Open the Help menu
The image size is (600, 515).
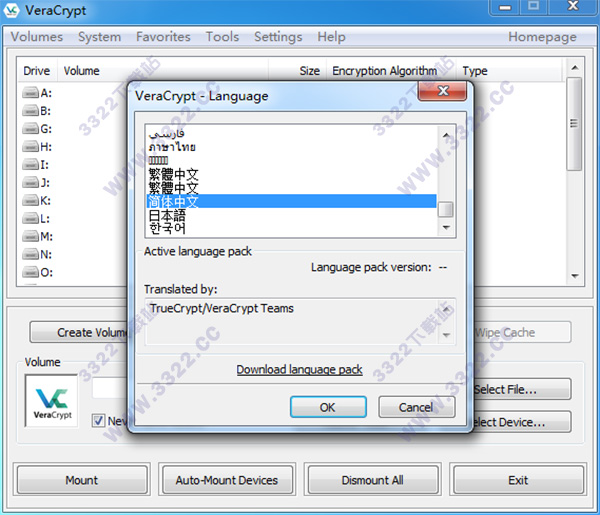331,37
